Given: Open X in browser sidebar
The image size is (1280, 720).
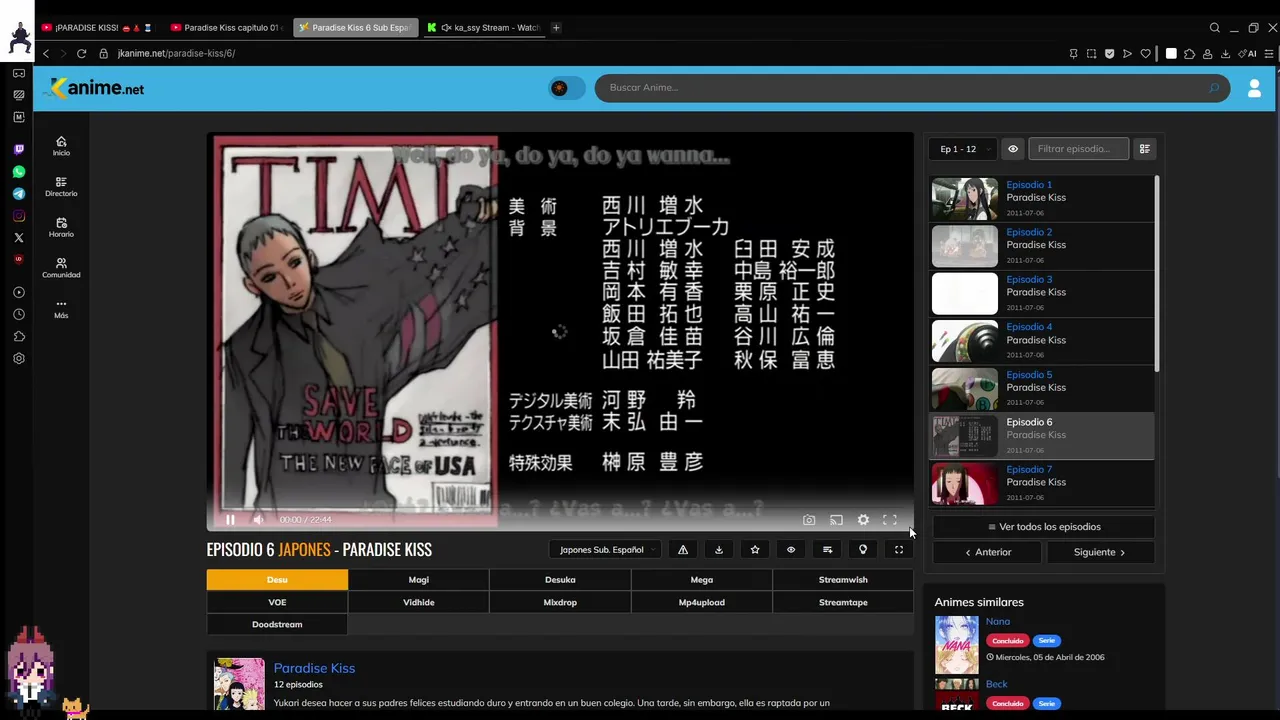Looking at the screenshot, I should pyautogui.click(x=18, y=238).
